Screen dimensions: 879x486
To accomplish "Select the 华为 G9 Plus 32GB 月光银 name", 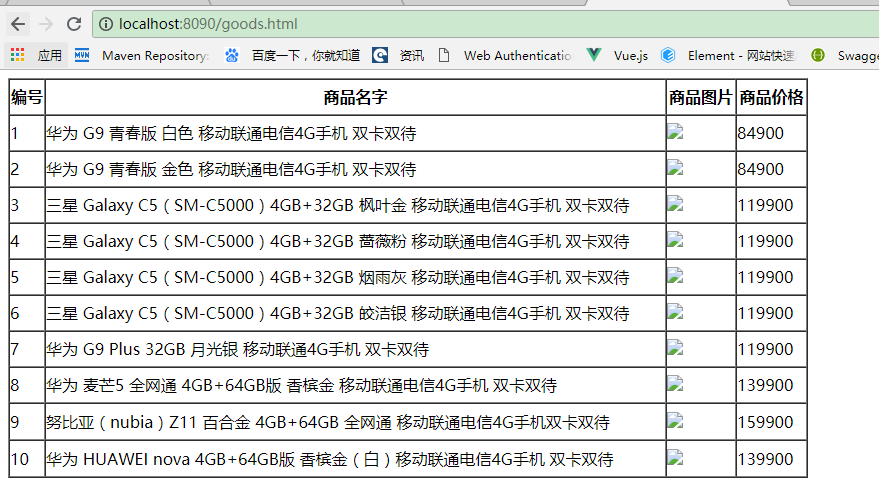I will [238, 349].
